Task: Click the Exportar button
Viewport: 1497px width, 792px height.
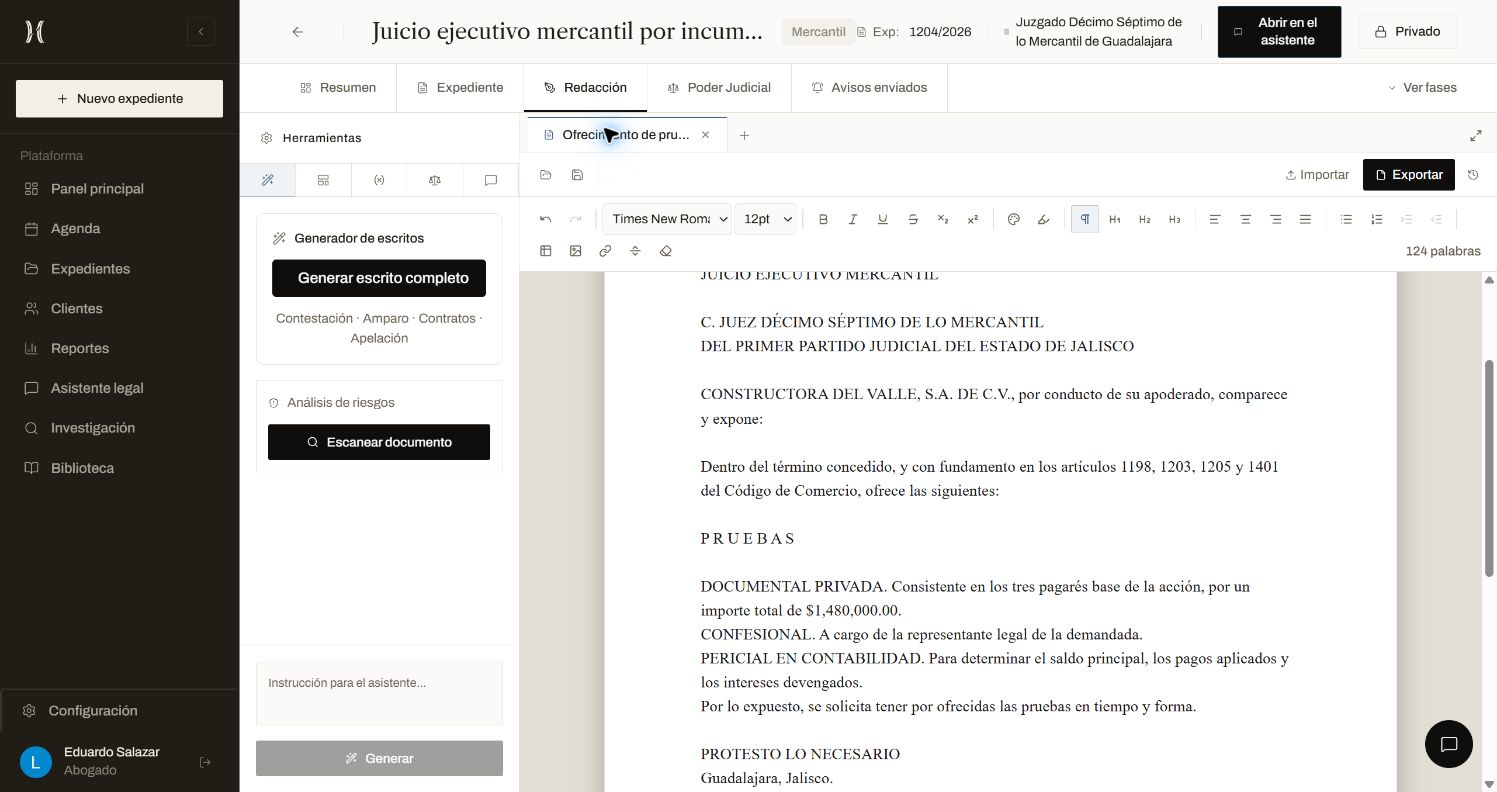Action: (x=1409, y=175)
